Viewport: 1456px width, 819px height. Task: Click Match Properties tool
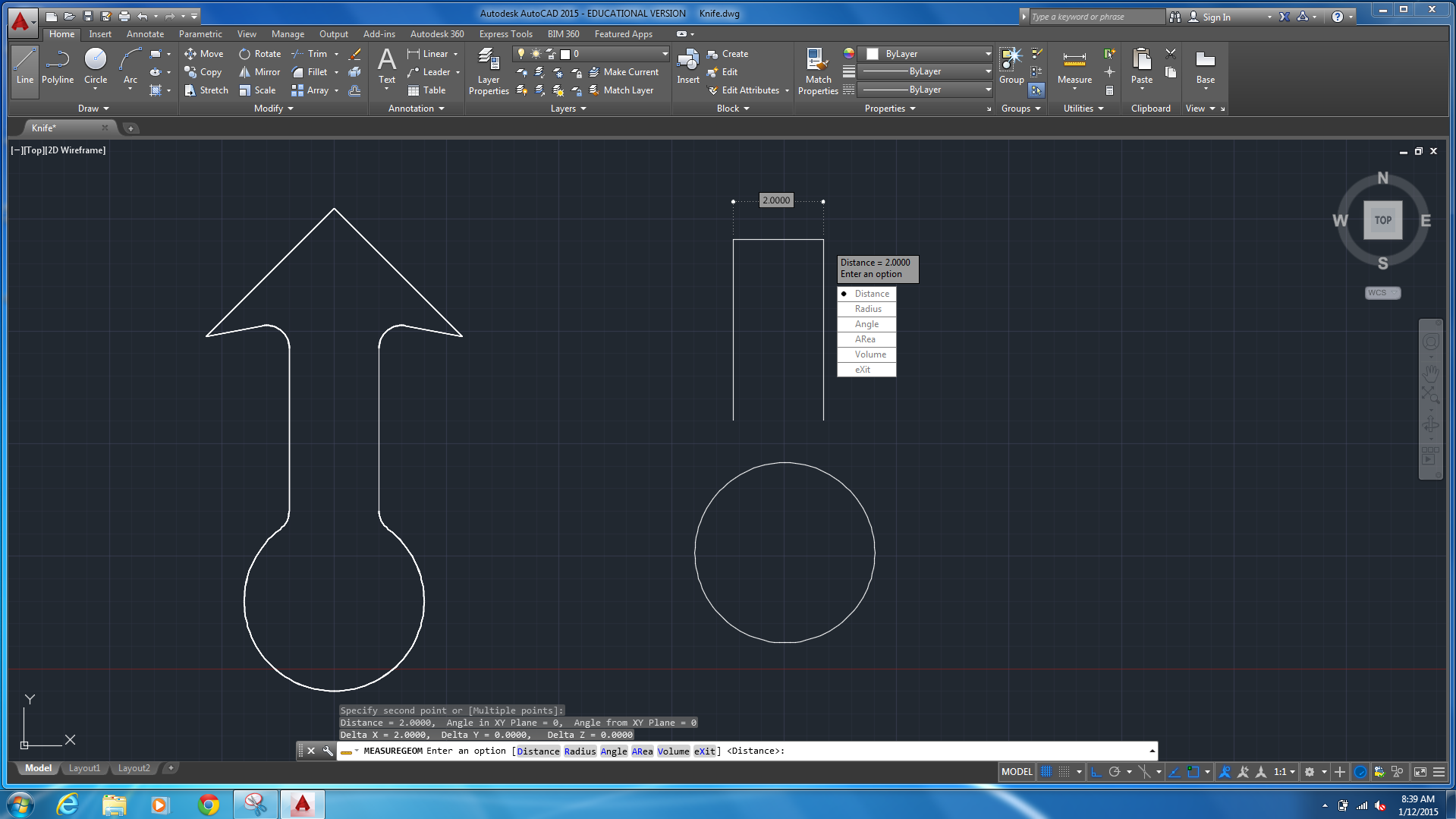818,71
